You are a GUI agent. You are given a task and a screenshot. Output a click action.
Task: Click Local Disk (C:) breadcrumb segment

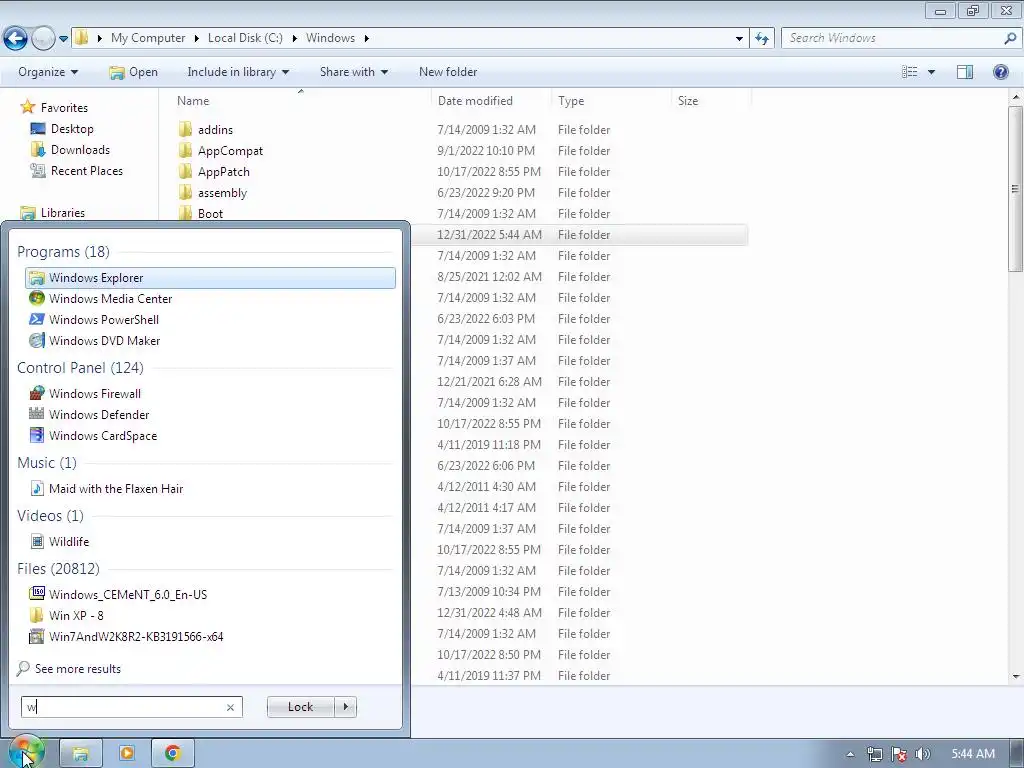[x=245, y=38]
